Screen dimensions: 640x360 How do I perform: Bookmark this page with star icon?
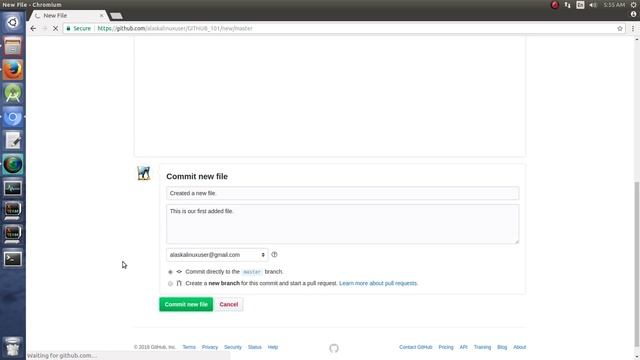click(620, 28)
